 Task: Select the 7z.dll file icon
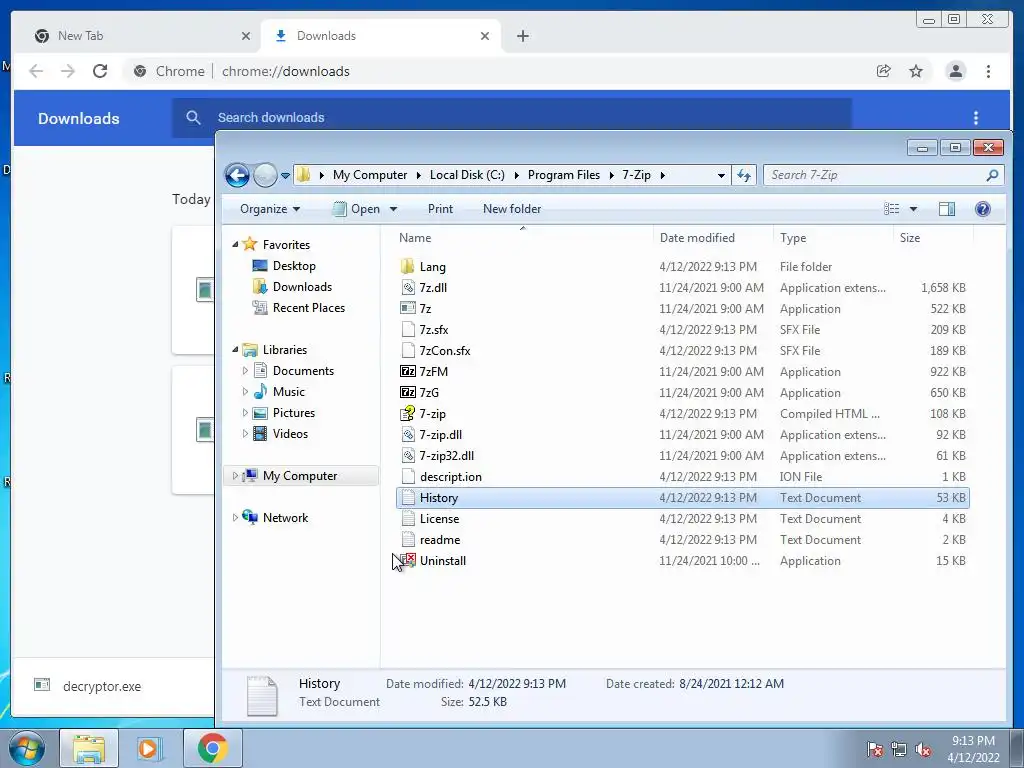coord(408,287)
